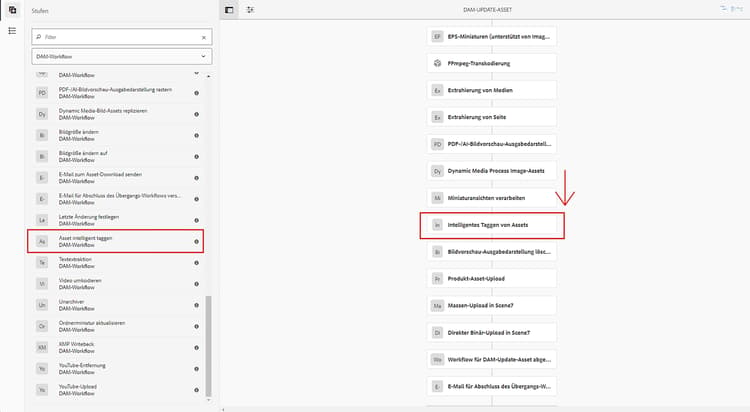Click the DAM-UPDATE-ASSET workflow title
The height and width of the screenshot is (412, 750).
[487, 10]
